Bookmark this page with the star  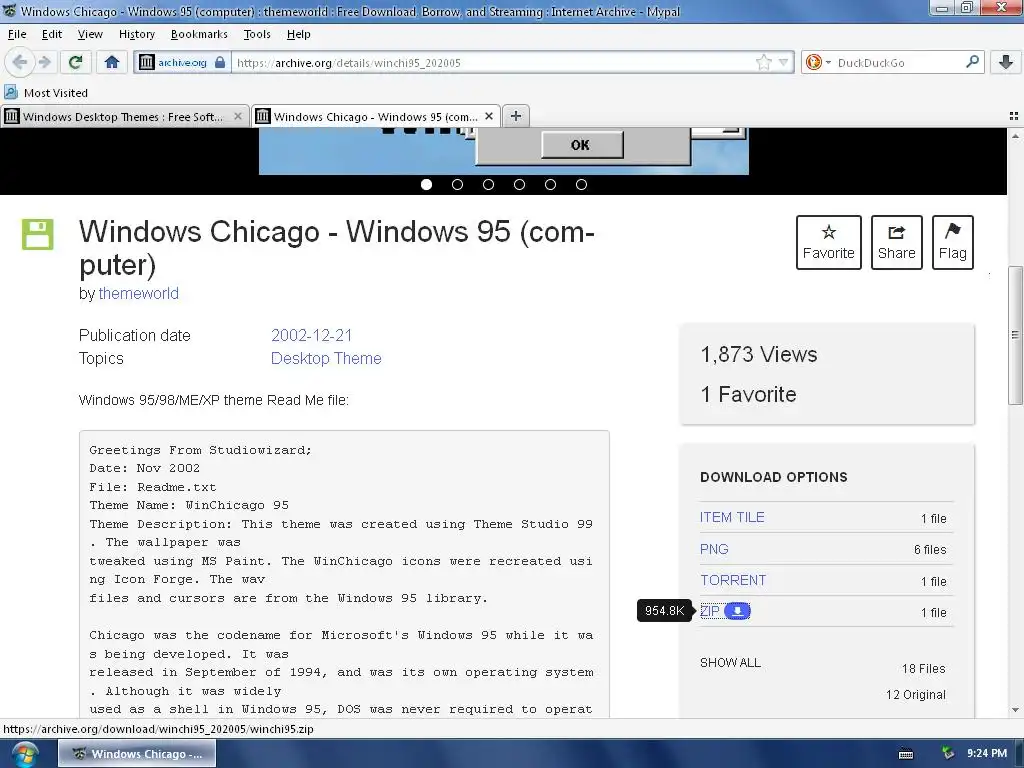(763, 63)
